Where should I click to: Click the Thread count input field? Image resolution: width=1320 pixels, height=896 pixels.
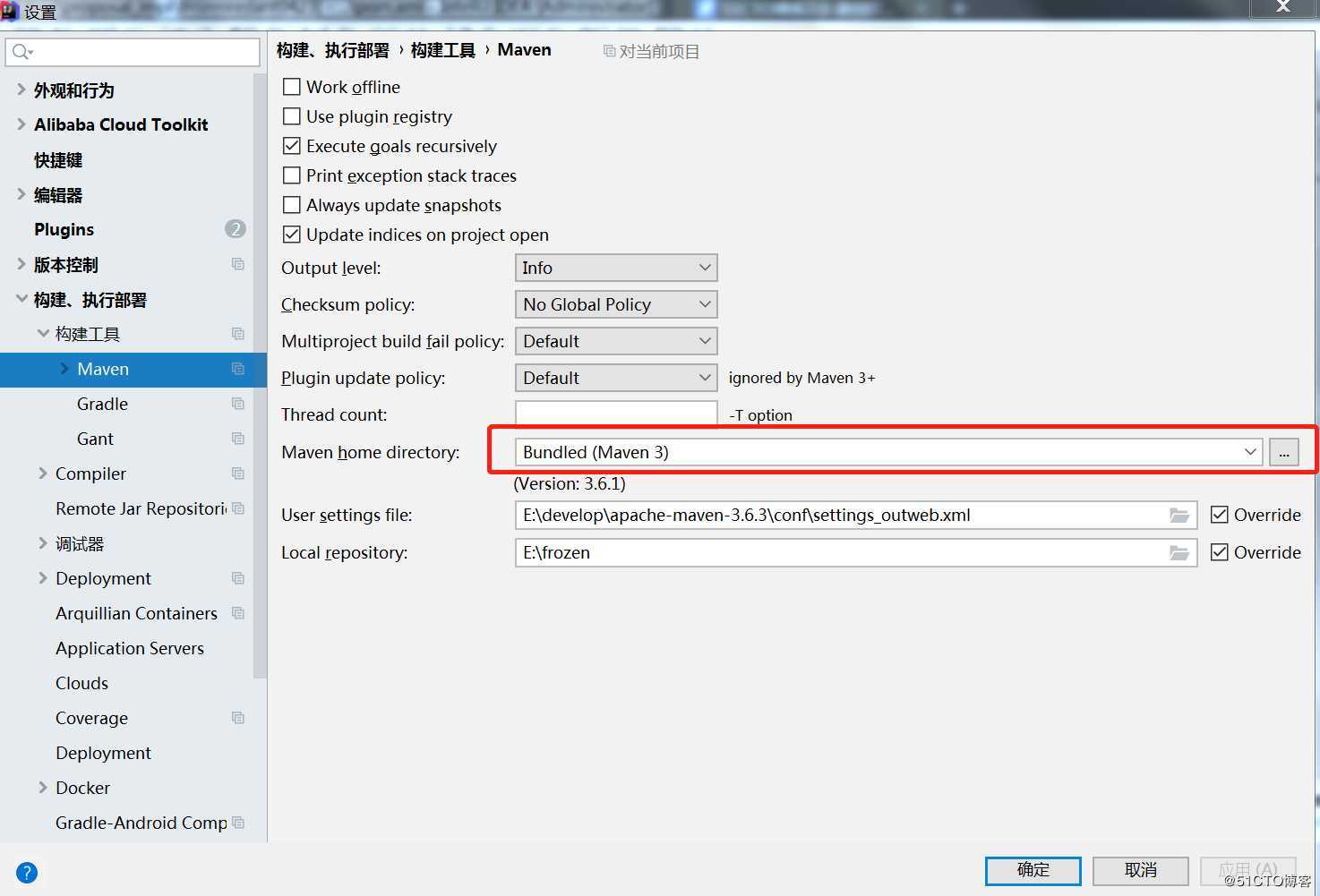coord(616,414)
